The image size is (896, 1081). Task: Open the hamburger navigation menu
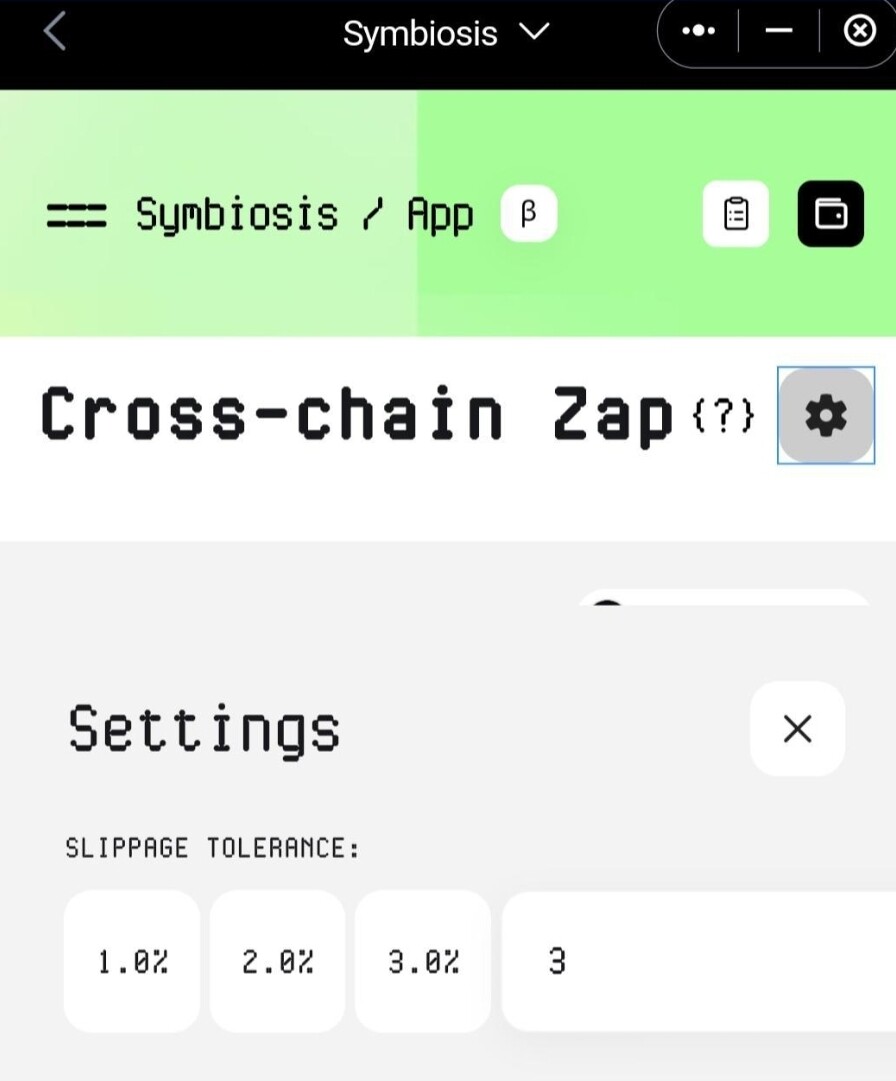coord(77,215)
